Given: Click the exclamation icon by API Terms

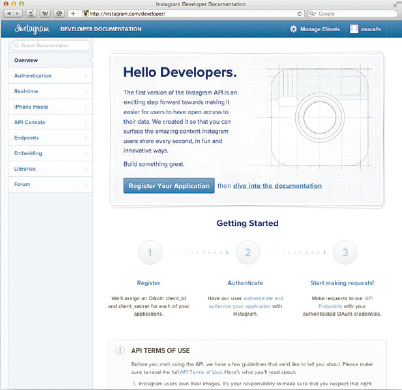Looking at the screenshot, I should (120, 350).
